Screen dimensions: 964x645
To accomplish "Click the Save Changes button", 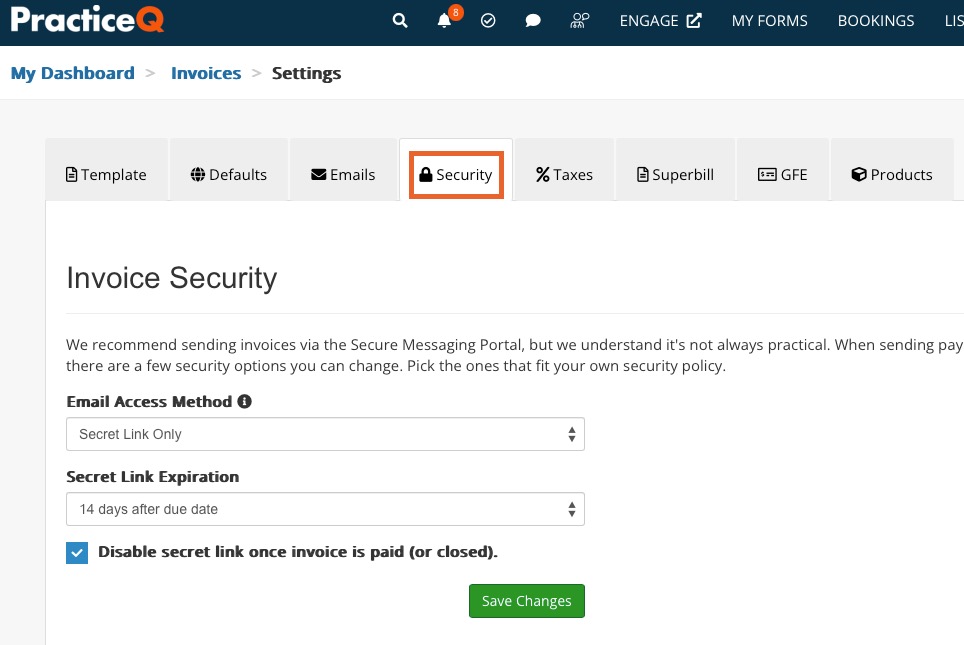I will (x=527, y=601).
